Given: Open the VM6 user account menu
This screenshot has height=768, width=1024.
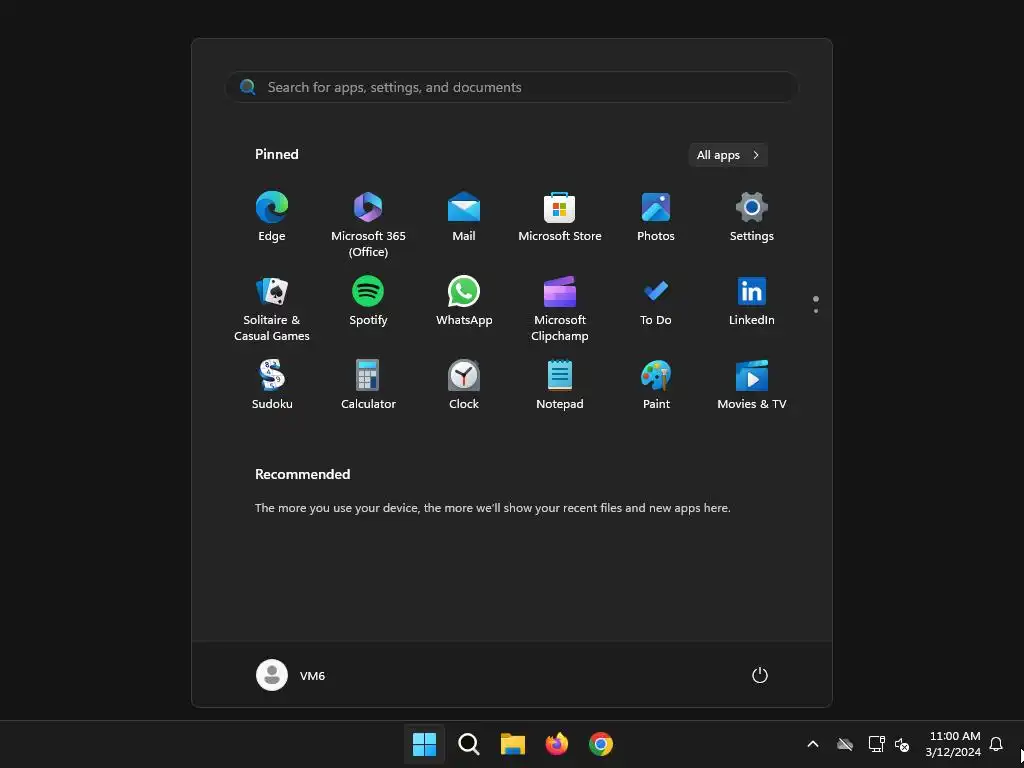Looking at the screenshot, I should pyautogui.click(x=291, y=675).
